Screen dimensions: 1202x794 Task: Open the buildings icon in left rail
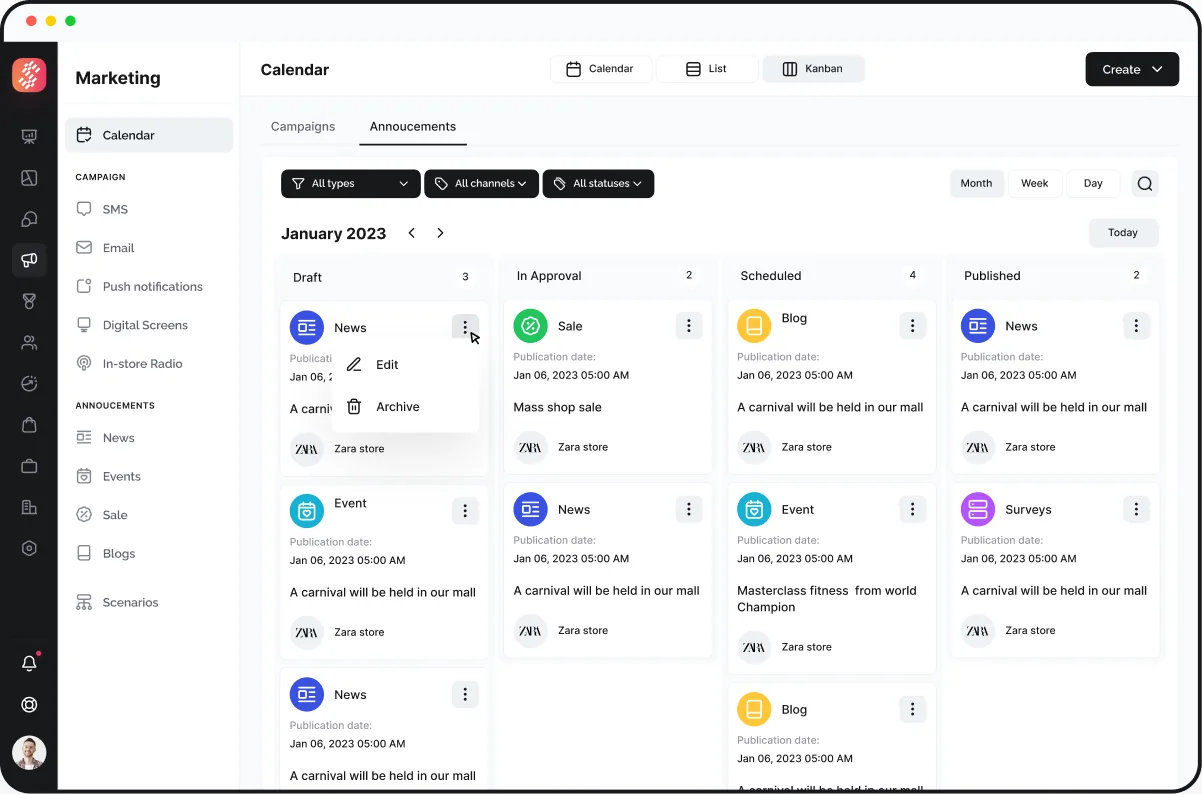(29, 507)
